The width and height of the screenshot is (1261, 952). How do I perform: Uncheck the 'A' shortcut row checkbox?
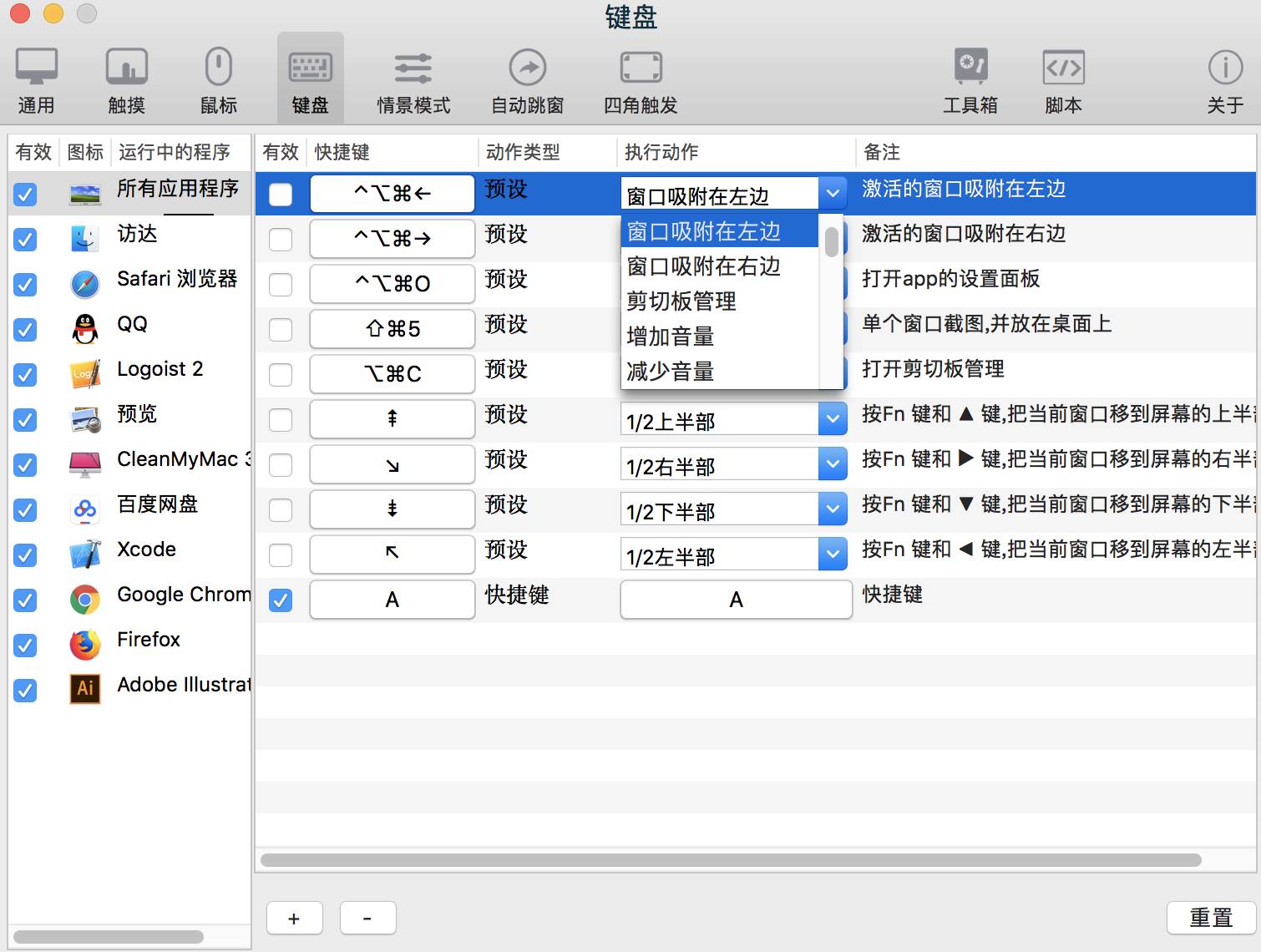(x=281, y=600)
